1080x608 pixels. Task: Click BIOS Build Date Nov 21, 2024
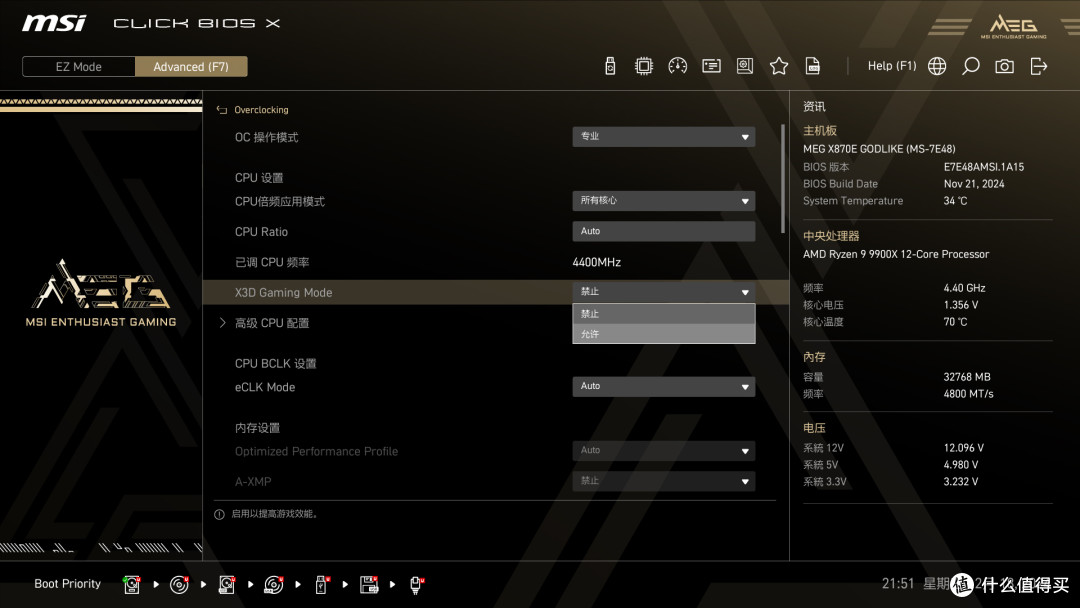[x=973, y=184]
